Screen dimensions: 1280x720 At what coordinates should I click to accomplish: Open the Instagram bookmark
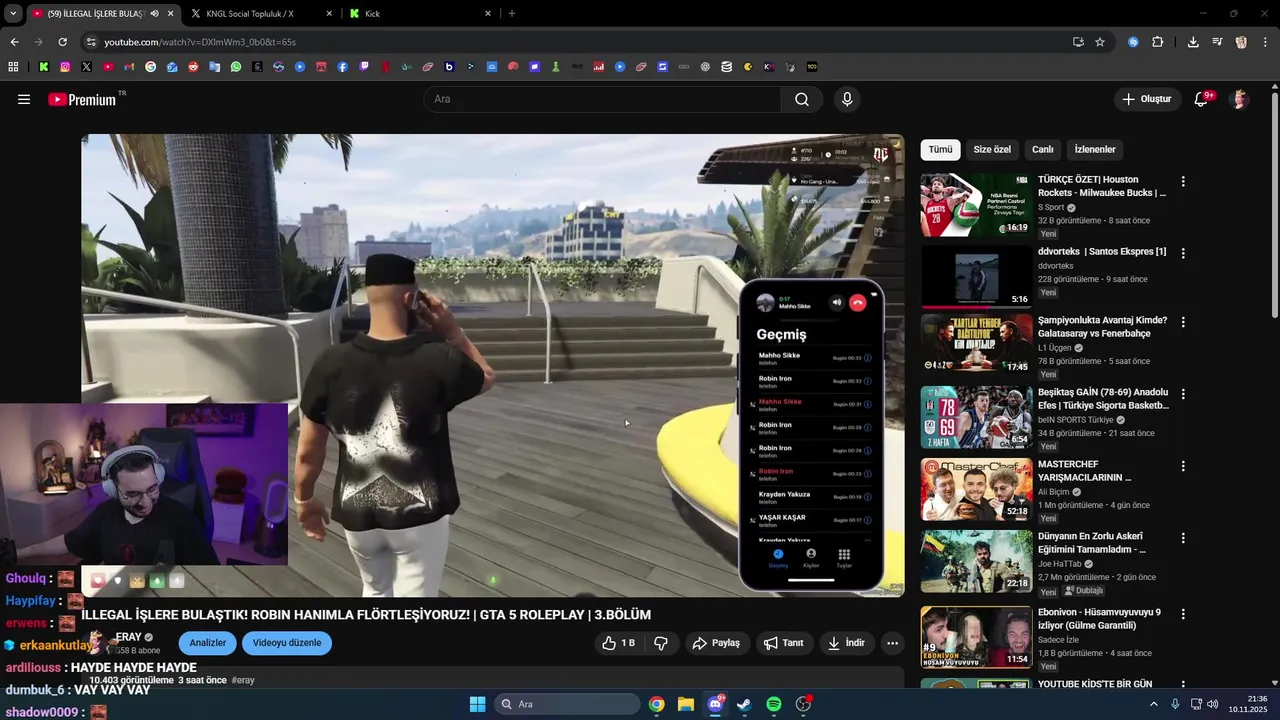65,67
